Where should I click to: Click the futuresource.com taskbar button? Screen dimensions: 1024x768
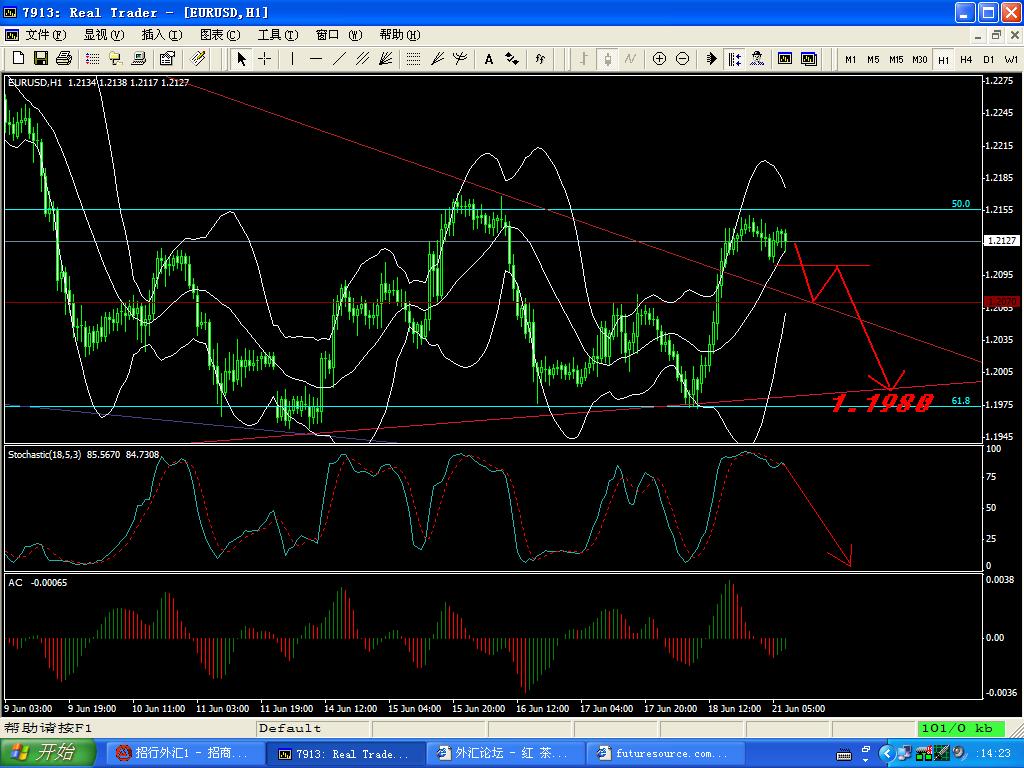click(655, 753)
